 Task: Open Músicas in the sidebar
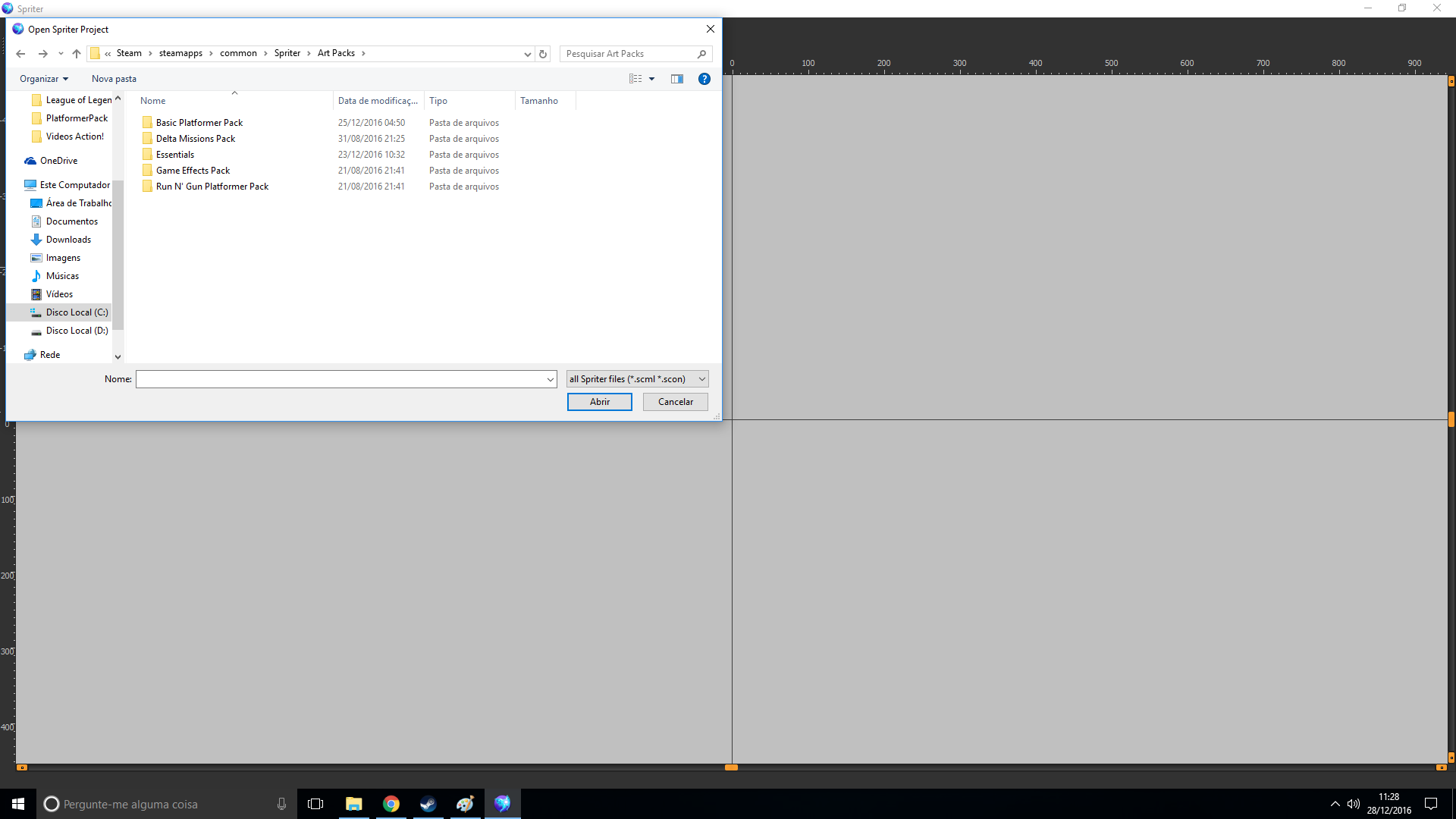coord(55,276)
